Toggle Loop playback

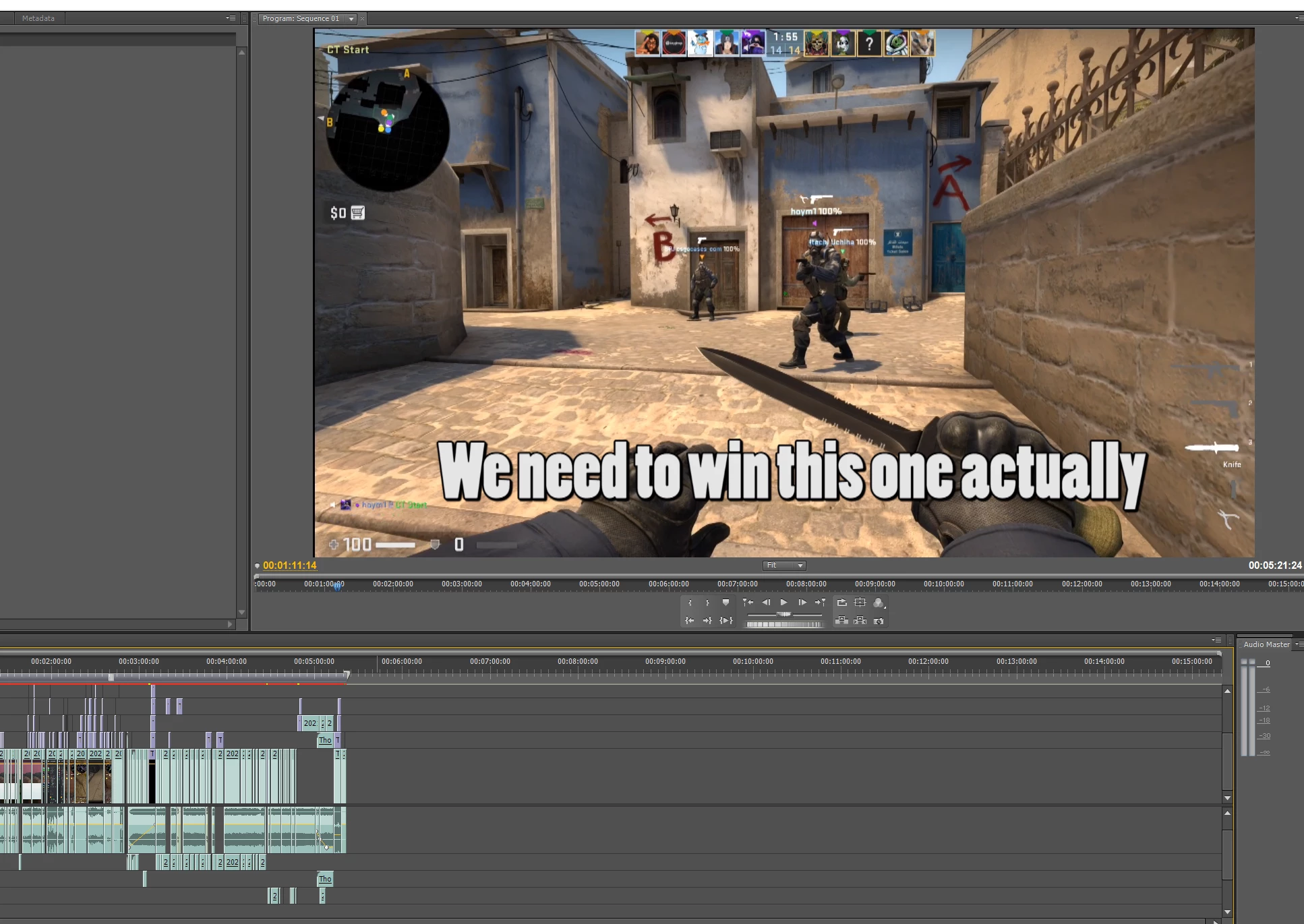pos(841,603)
